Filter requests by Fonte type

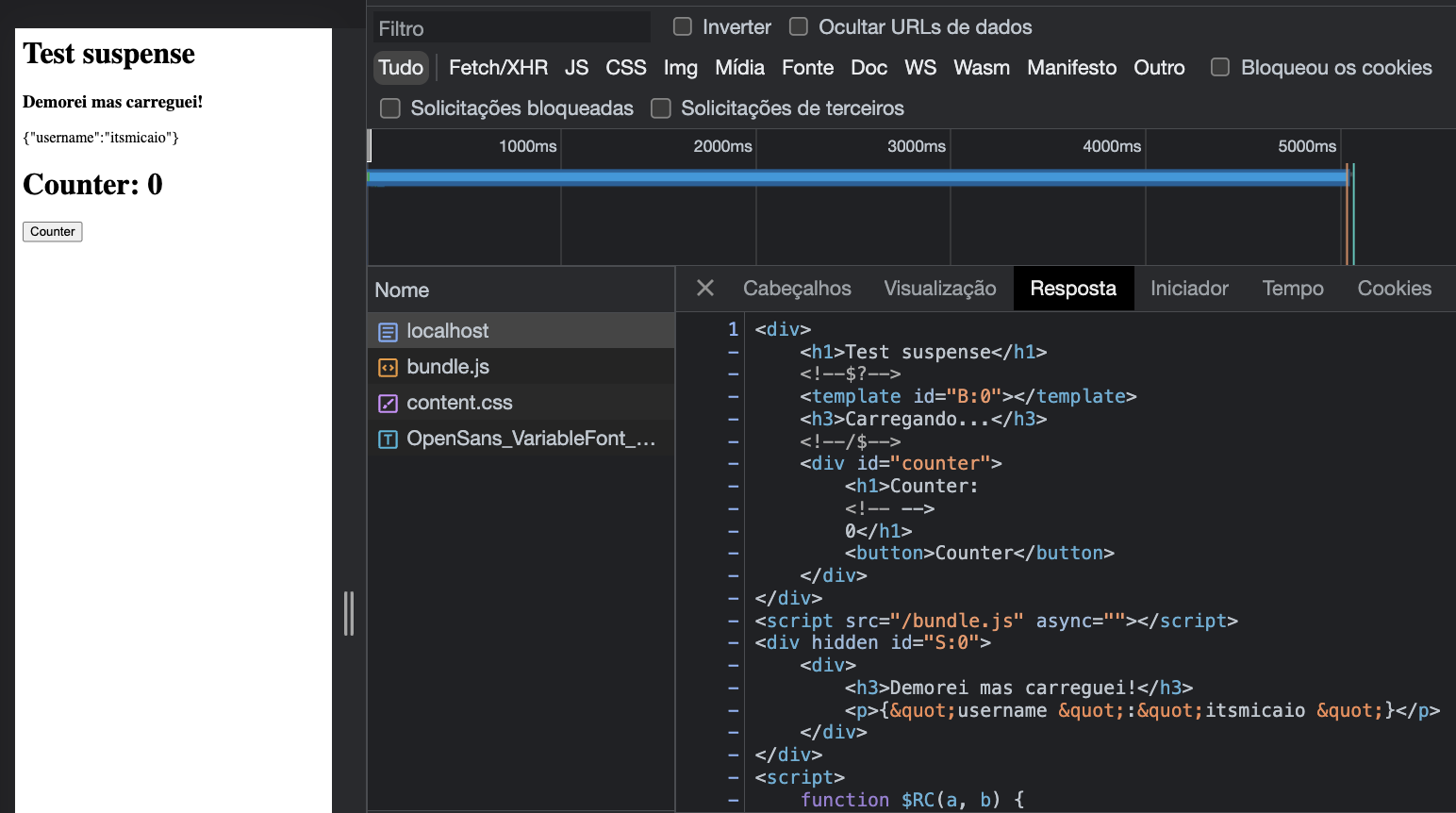click(808, 68)
